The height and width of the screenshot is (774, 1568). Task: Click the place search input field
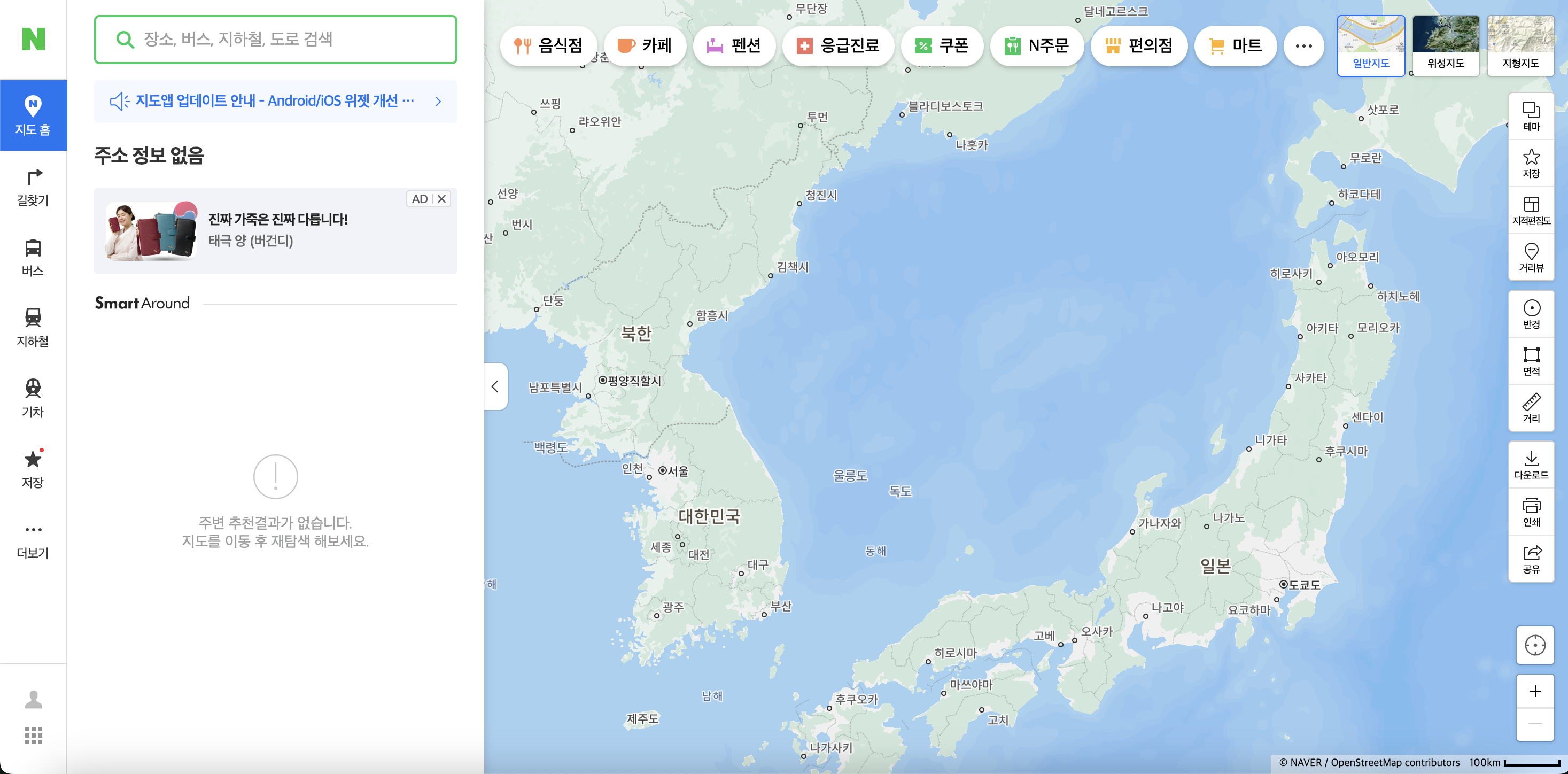coord(286,40)
